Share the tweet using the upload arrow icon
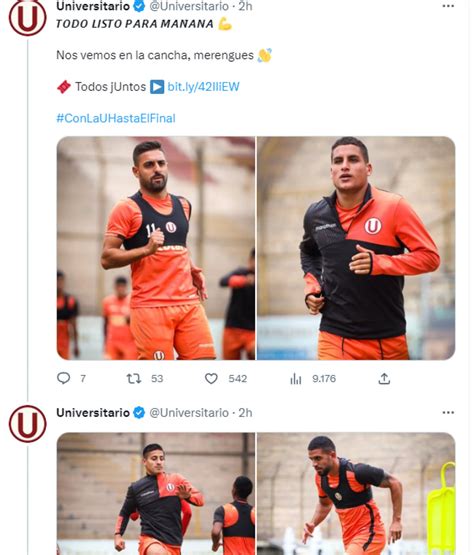474x555 pixels. (x=384, y=379)
